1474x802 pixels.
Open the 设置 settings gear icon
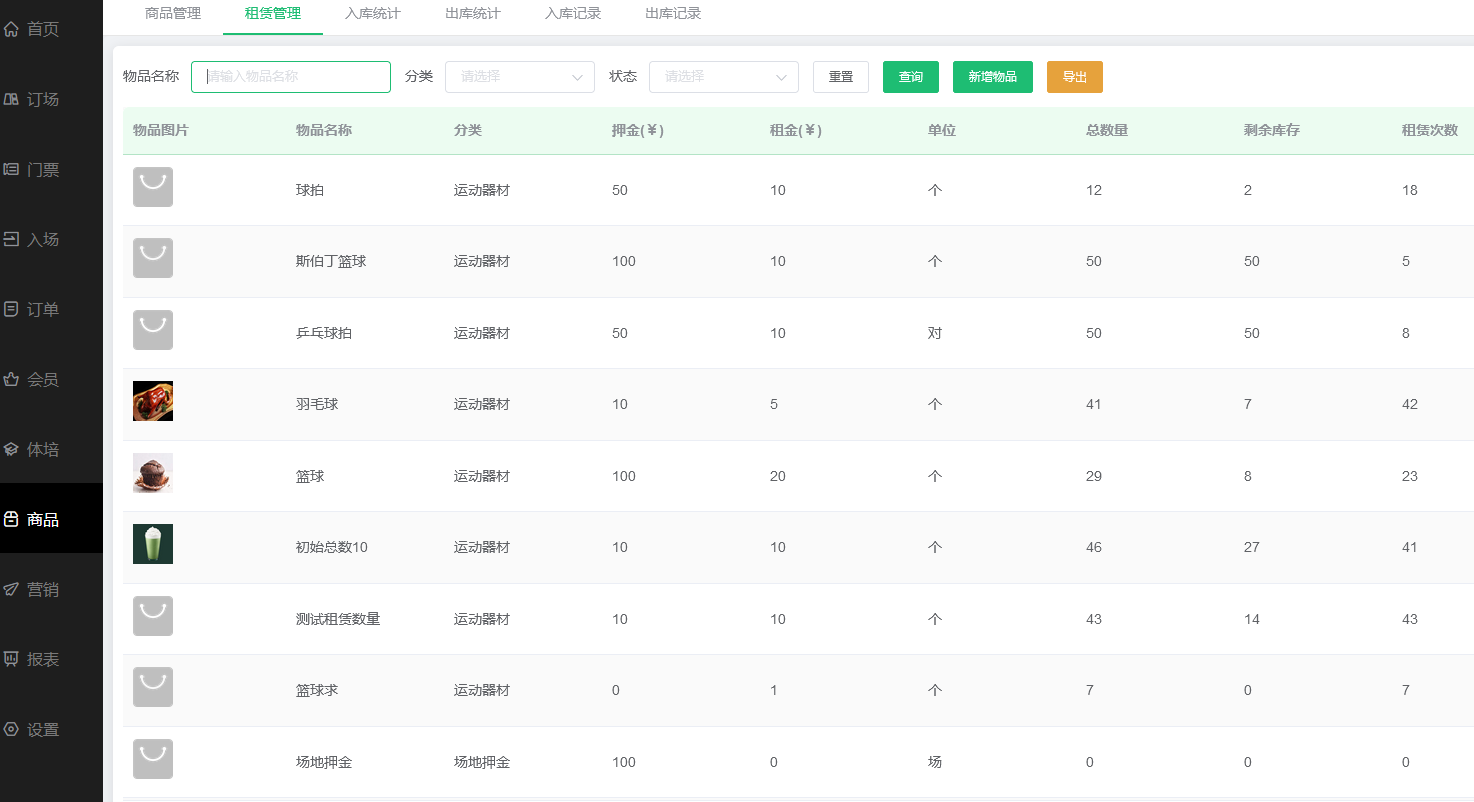pyautogui.click(x=12, y=730)
